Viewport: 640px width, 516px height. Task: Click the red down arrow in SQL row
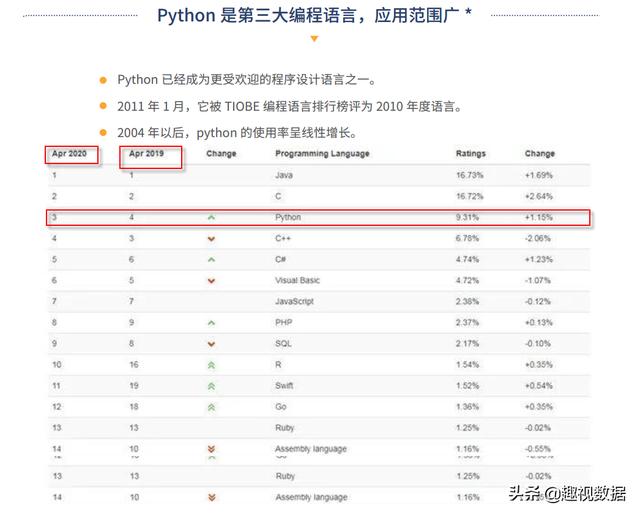click(211, 344)
